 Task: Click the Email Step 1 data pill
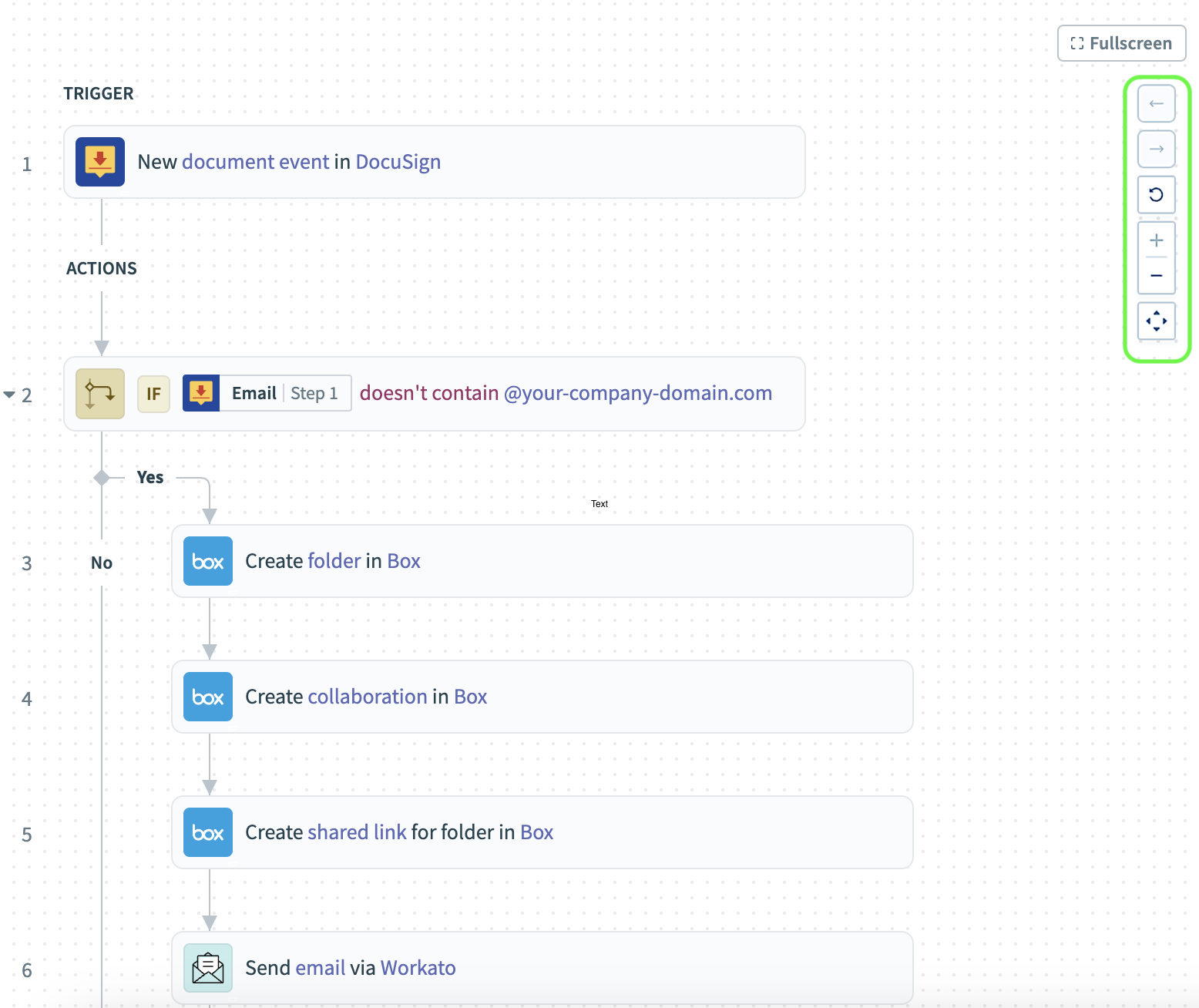pos(267,393)
